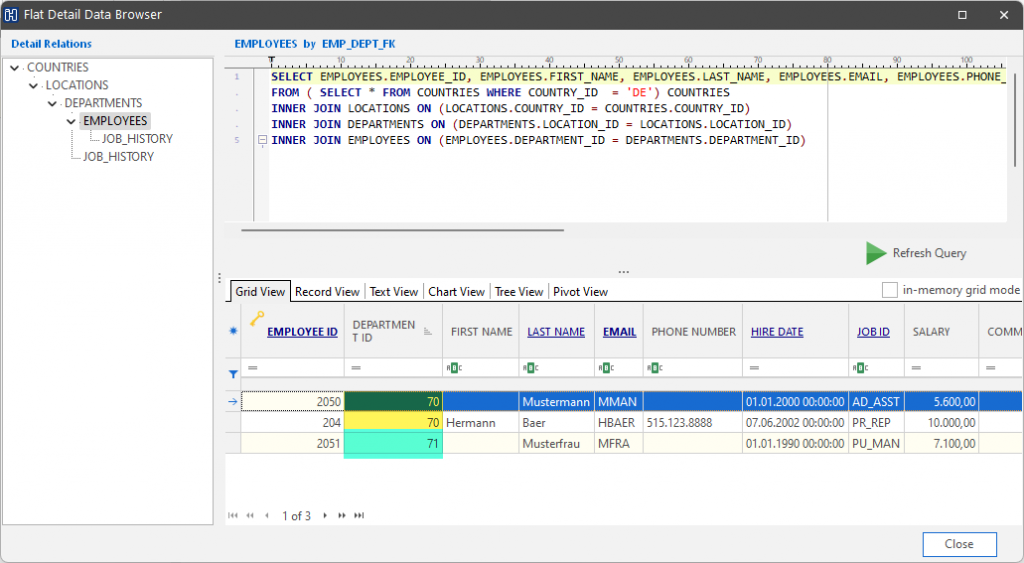Select the COUNTRIES tree item
Viewport: 1024px width, 563px height.
57,67
